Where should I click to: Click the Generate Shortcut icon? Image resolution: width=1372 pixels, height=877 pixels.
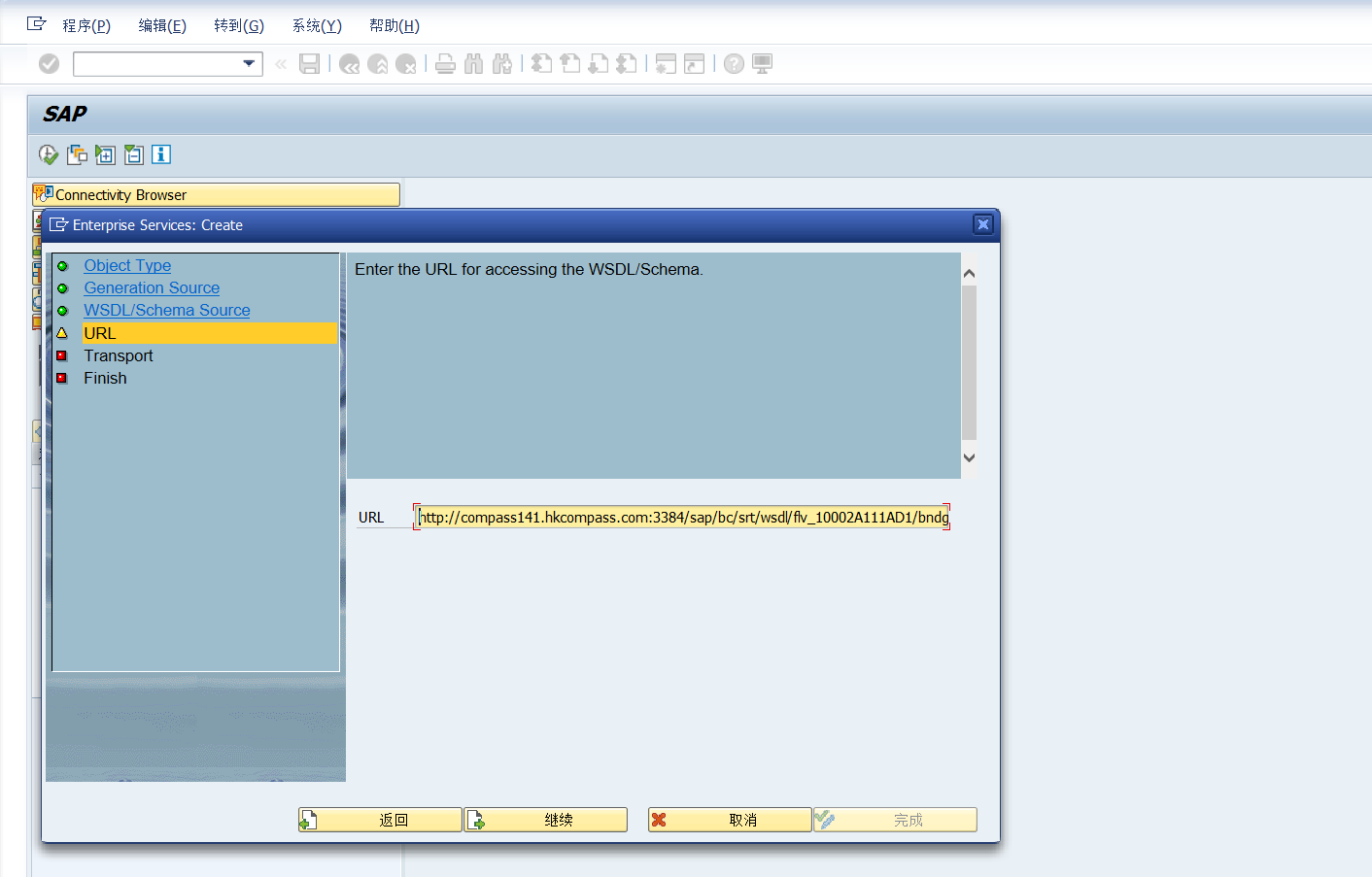tap(694, 64)
